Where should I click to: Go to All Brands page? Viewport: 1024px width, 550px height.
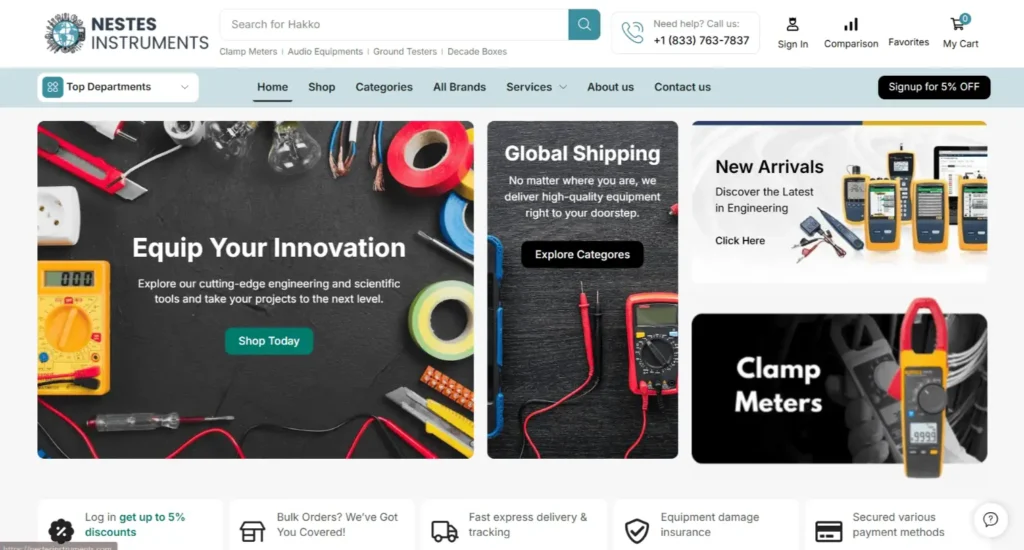pos(459,87)
